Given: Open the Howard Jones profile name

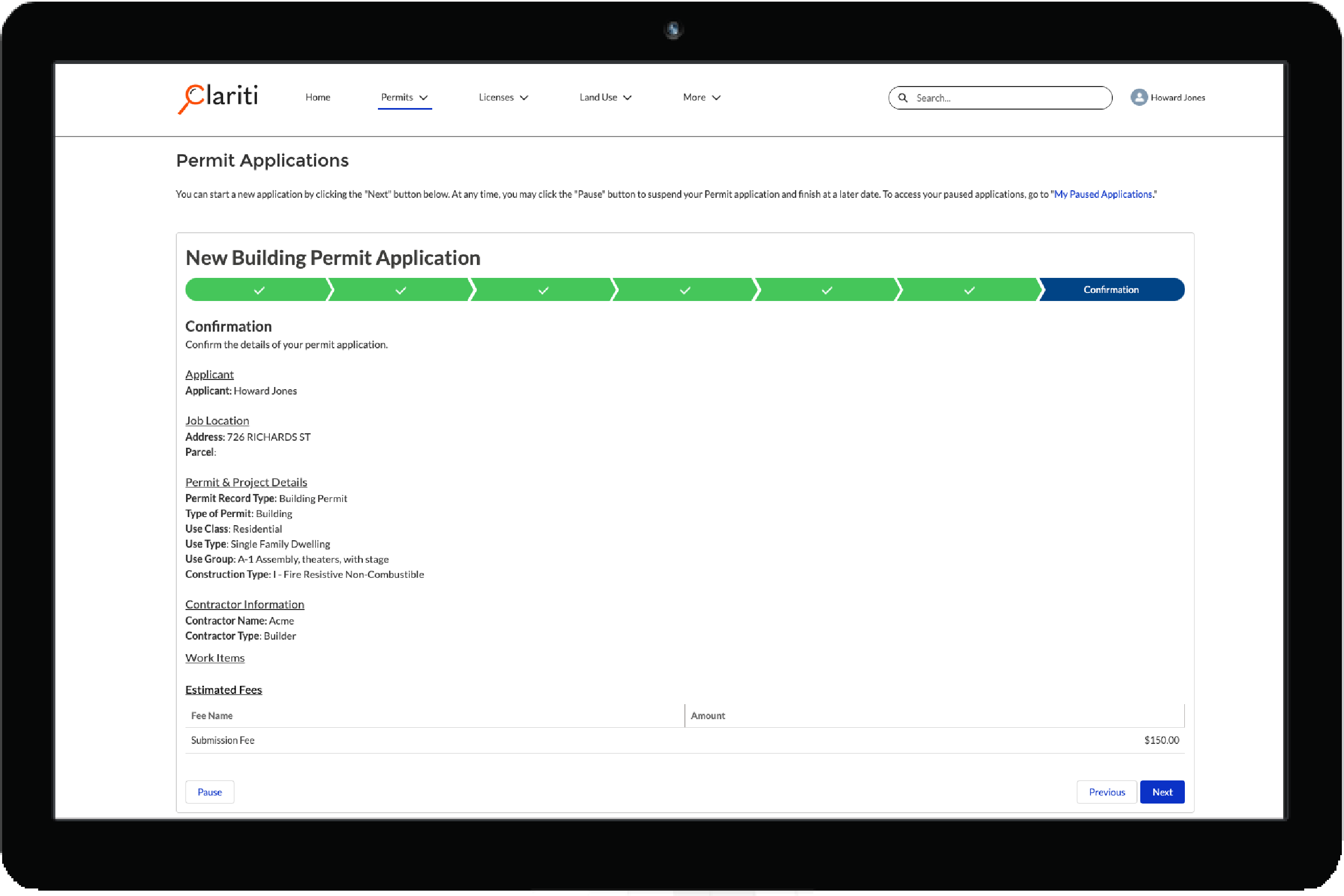Looking at the screenshot, I should [x=1178, y=98].
